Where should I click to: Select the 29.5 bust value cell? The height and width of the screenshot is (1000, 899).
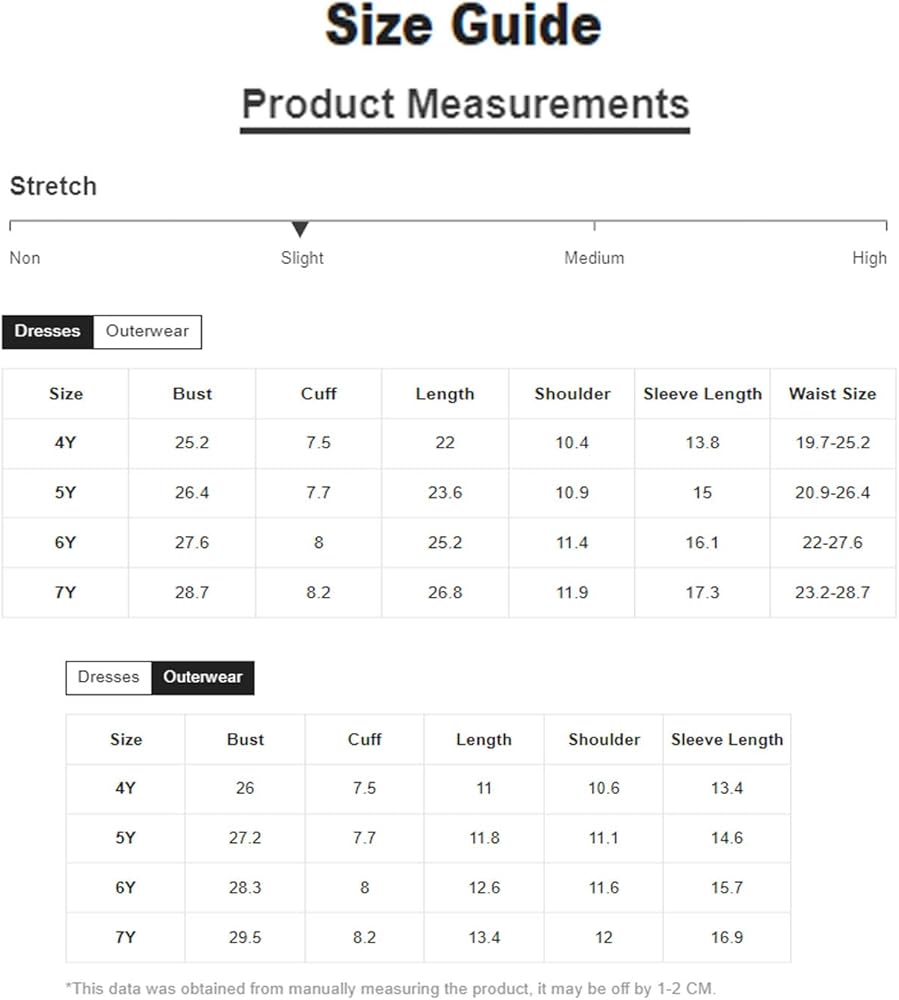click(245, 938)
